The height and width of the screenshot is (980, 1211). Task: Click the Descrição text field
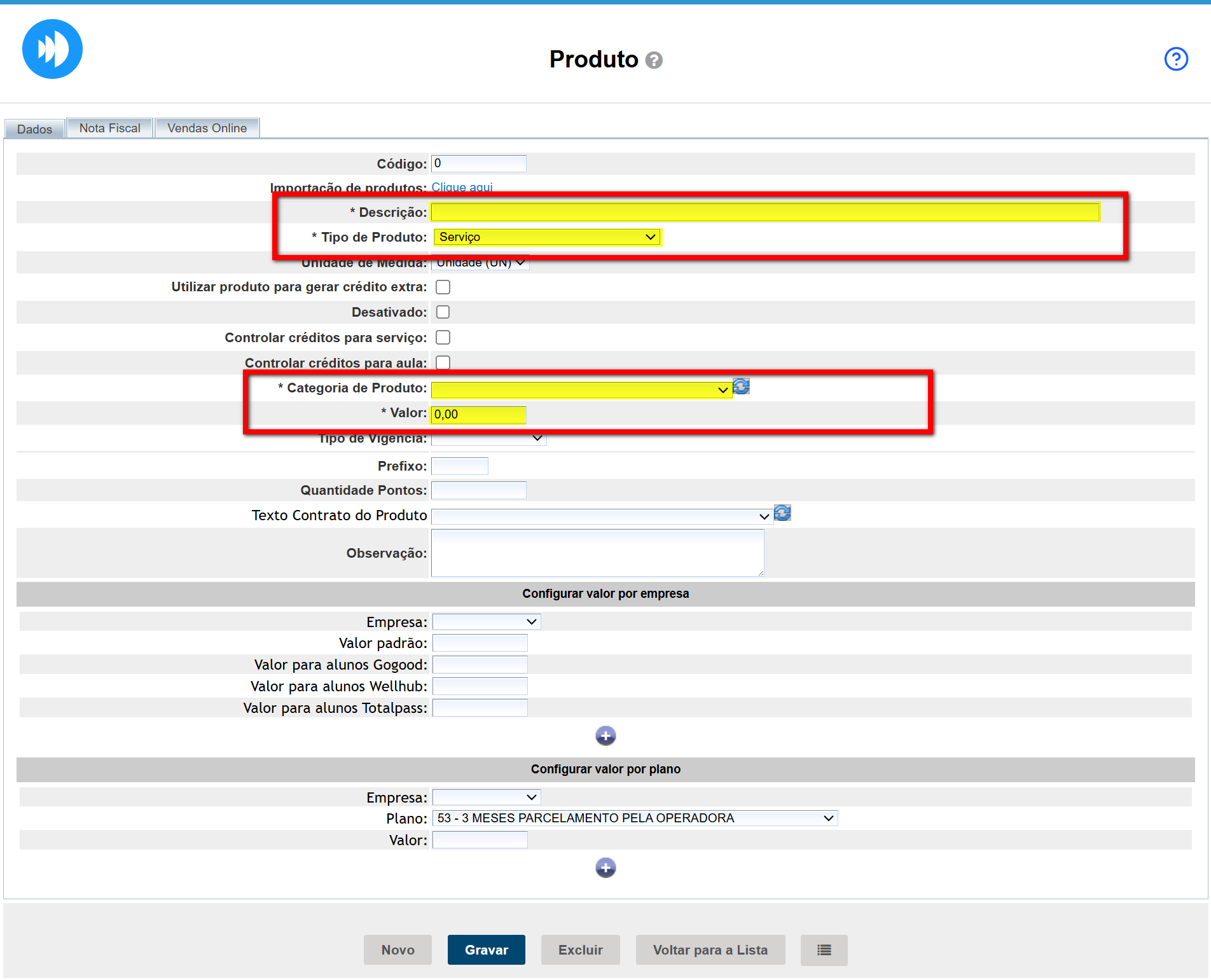pos(765,212)
